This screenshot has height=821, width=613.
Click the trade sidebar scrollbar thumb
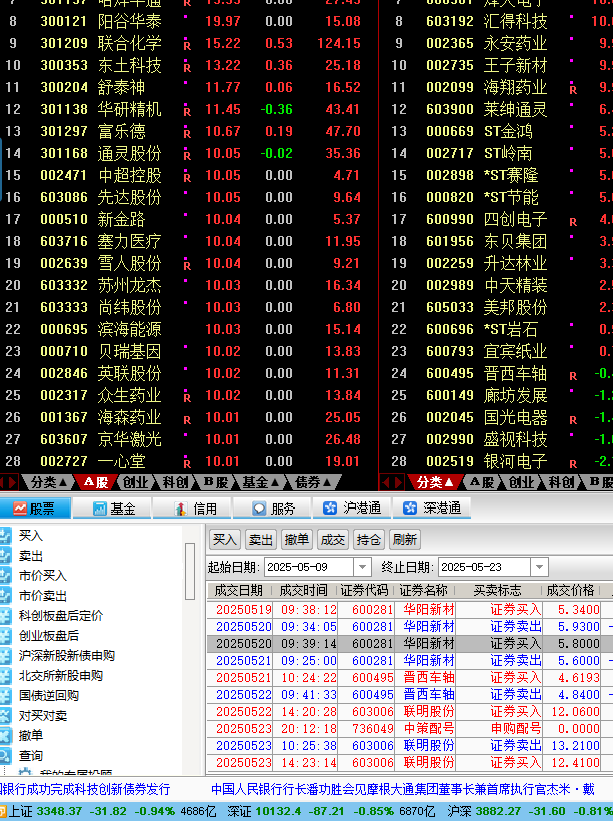pos(190,571)
